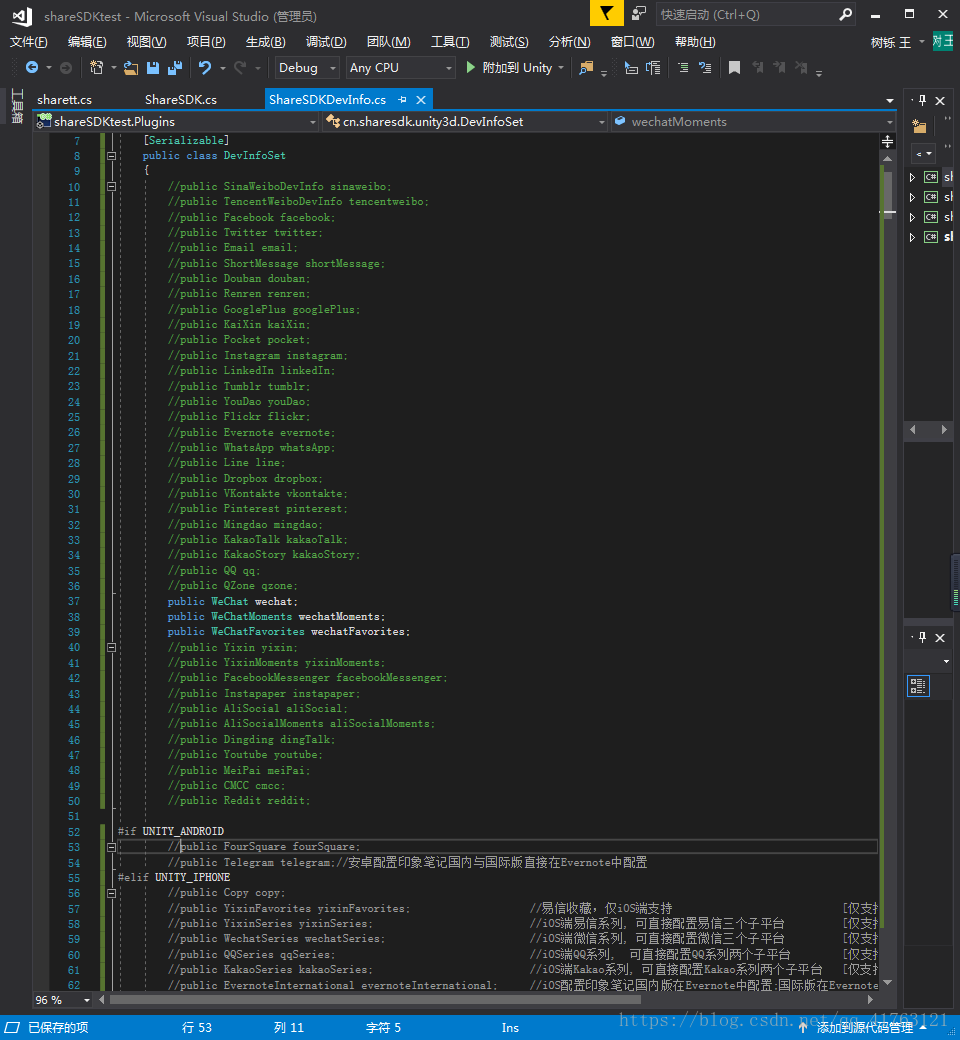This screenshot has height=1040, width=960.
Task: Click the Undo arrow icon
Action: [x=205, y=68]
